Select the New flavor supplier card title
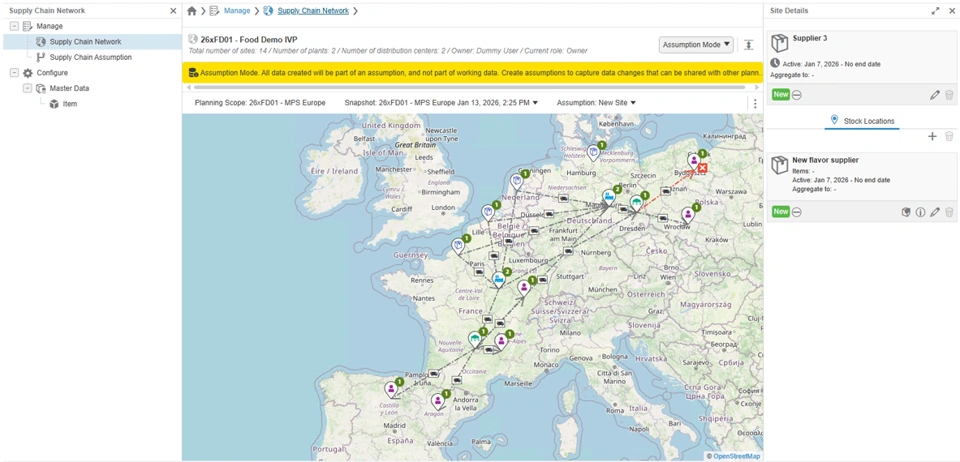 825,160
